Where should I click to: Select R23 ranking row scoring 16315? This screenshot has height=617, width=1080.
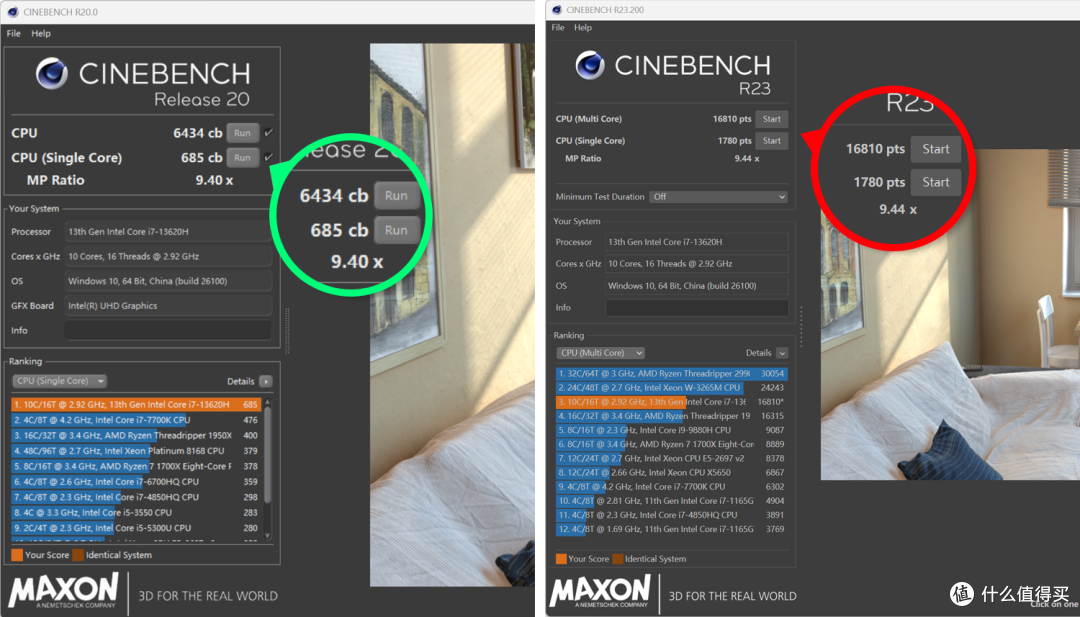pos(672,416)
